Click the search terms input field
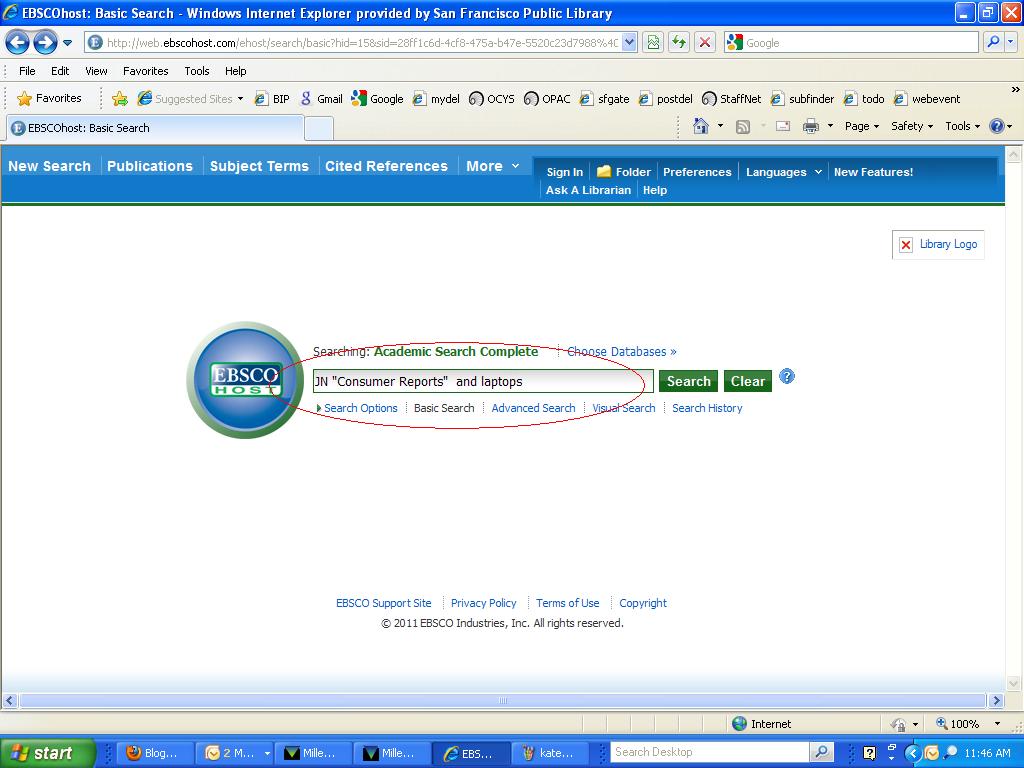1024x768 pixels. [x=483, y=381]
